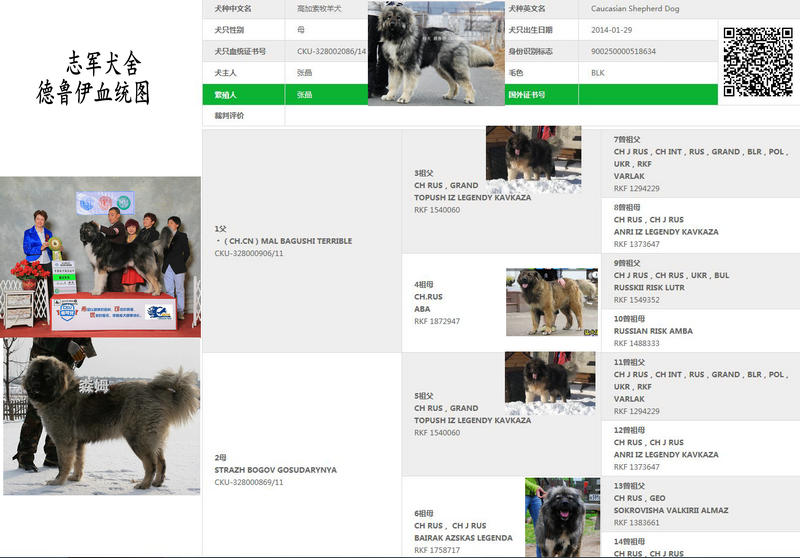Click the 犬主人 label cell

click(x=243, y=73)
